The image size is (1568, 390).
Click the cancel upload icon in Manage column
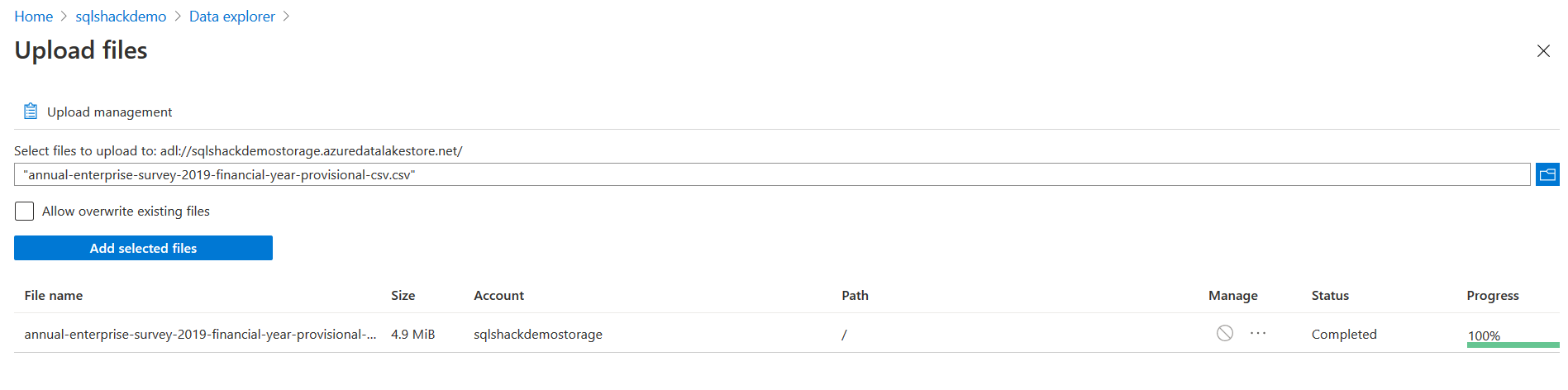pos(1224,333)
